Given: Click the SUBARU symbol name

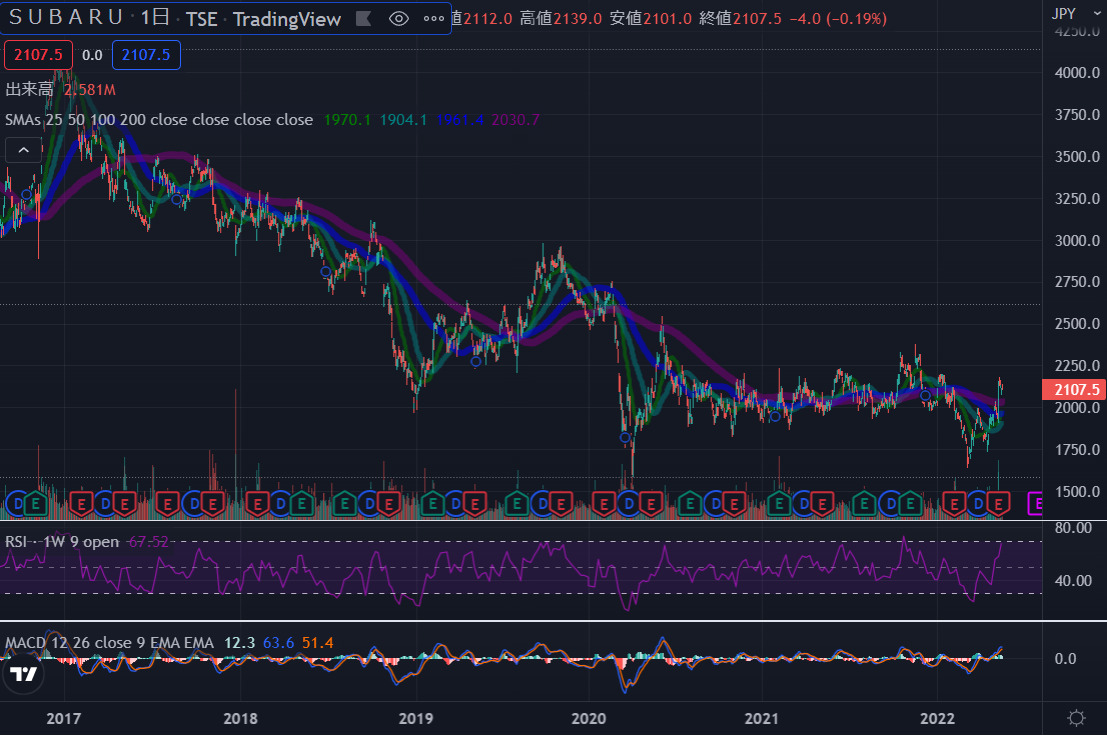Looking at the screenshot, I should tap(66, 17).
